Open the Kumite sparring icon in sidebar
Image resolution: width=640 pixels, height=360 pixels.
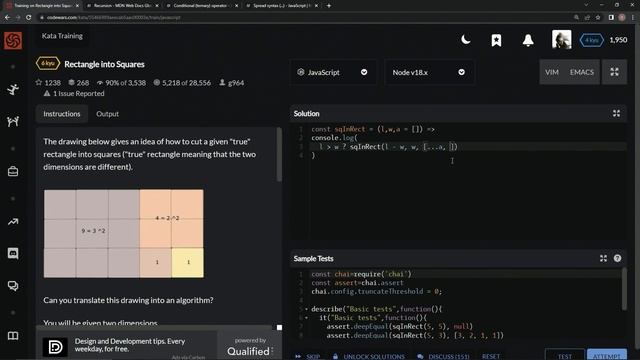[13, 121]
